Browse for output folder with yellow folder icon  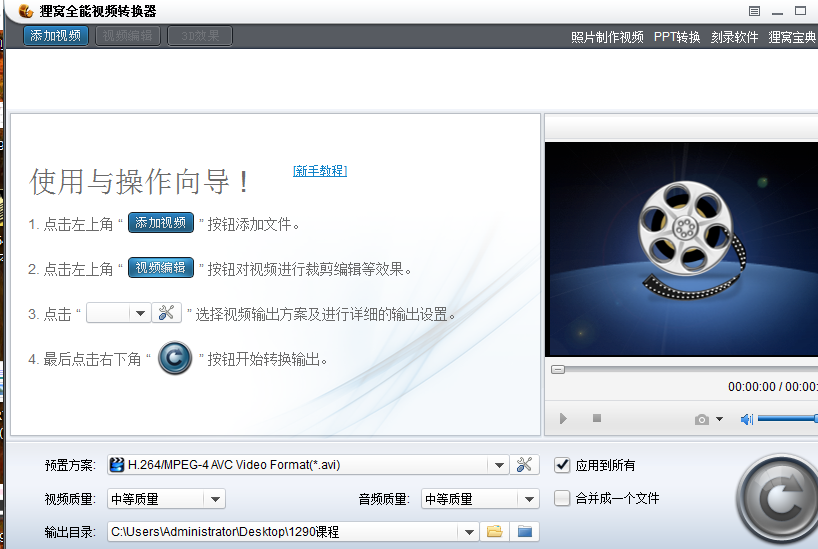coord(495,531)
